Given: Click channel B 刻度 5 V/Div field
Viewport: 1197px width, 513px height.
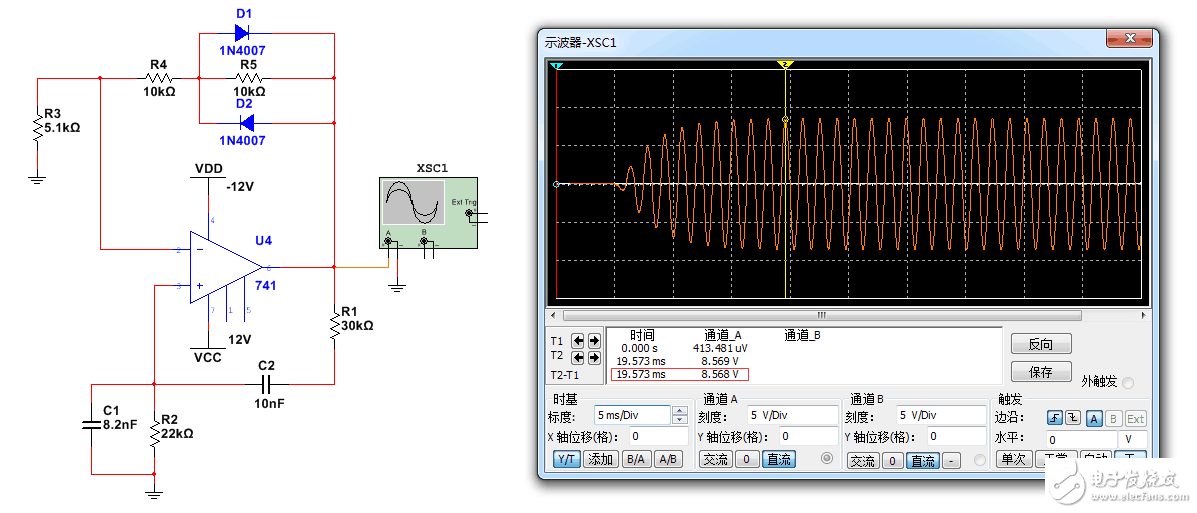Looking at the screenshot, I should 940,415.
